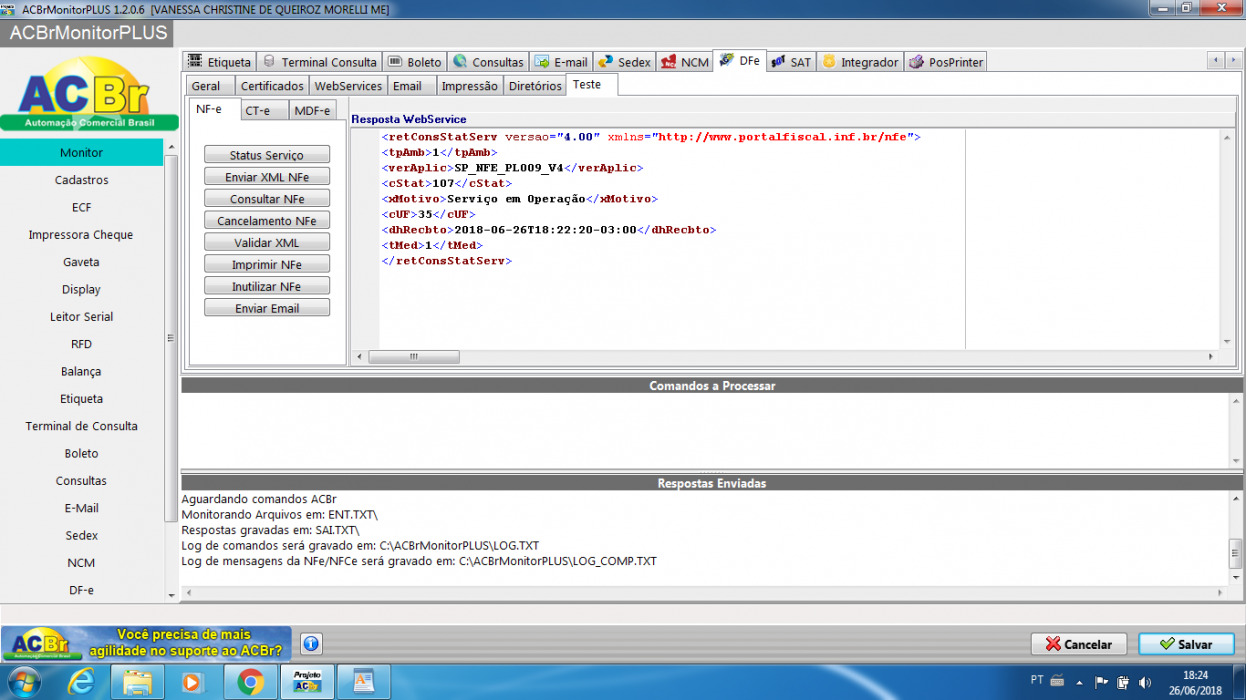Open Display in the sidebar
Image resolution: width=1246 pixels, height=700 pixels.
(x=81, y=289)
